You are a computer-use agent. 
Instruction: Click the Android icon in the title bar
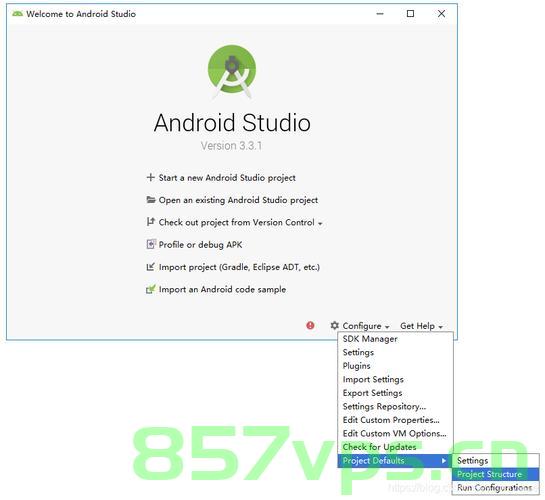click(17, 14)
